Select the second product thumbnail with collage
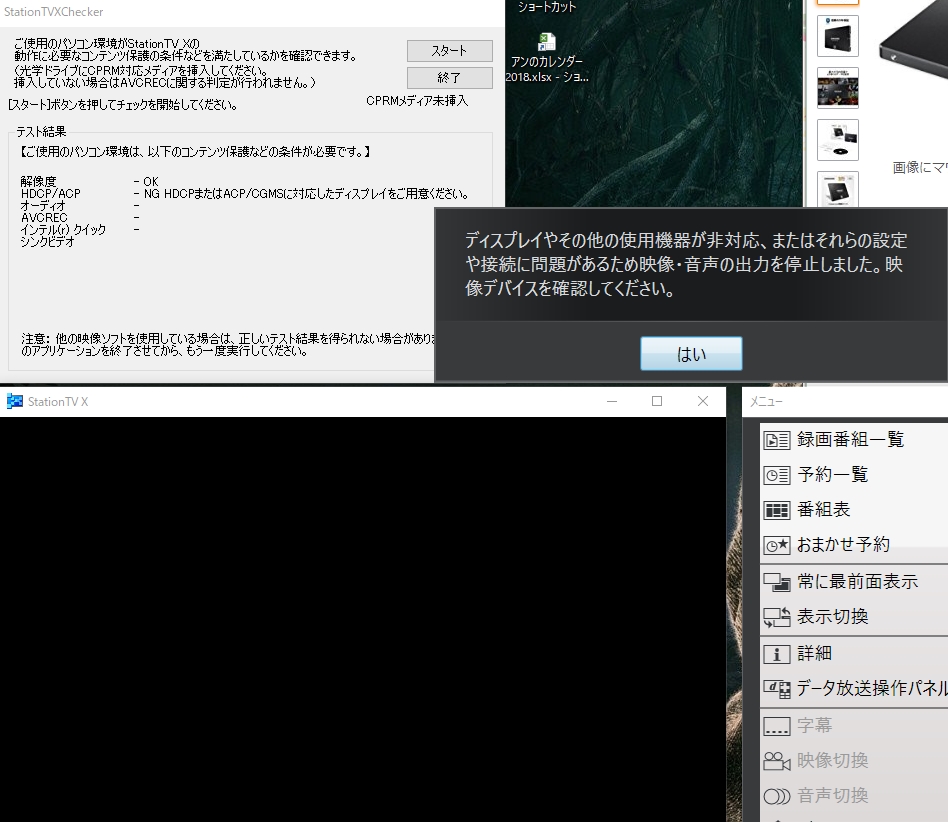 click(837, 88)
